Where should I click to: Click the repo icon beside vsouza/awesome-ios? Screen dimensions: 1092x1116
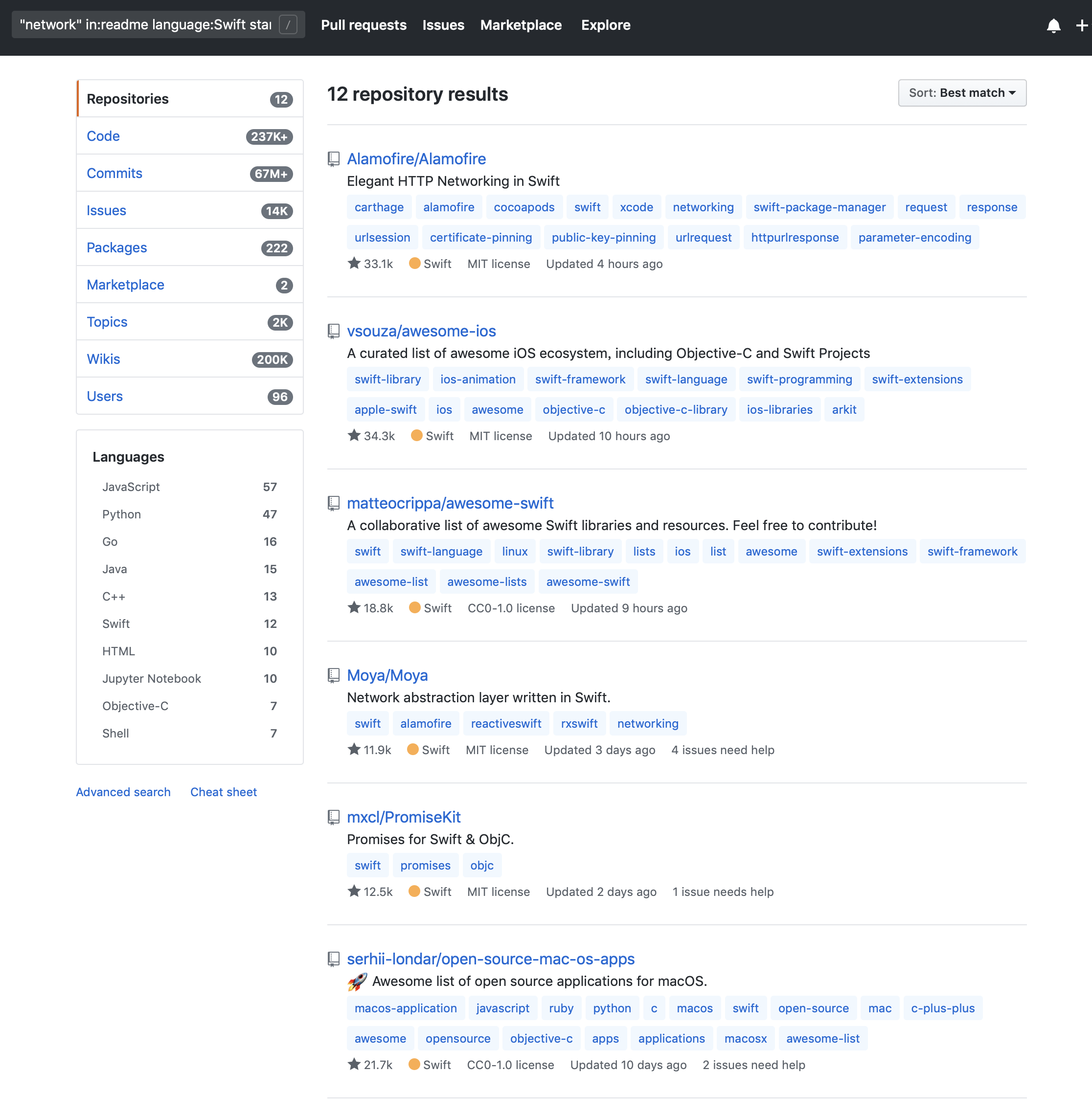pos(333,331)
